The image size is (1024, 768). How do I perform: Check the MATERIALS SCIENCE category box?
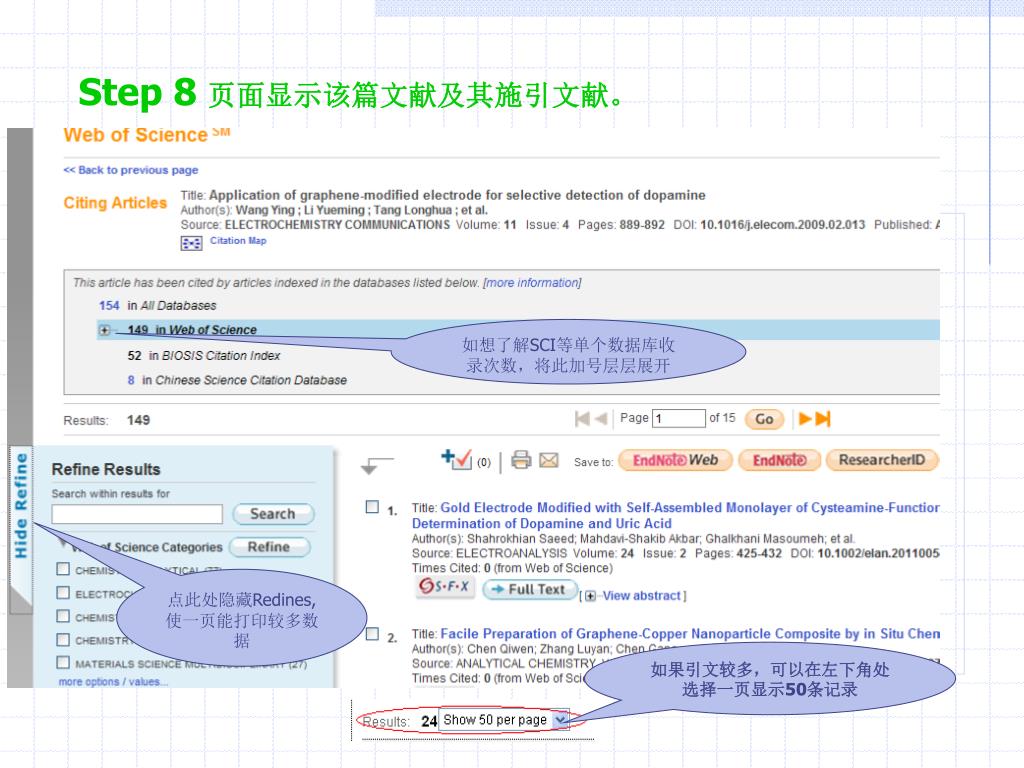tap(63, 662)
